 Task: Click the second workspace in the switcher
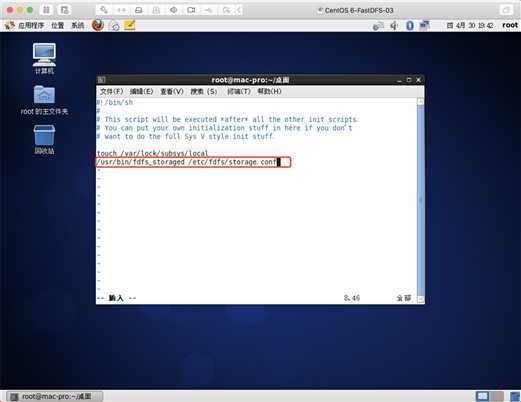click(x=497, y=396)
